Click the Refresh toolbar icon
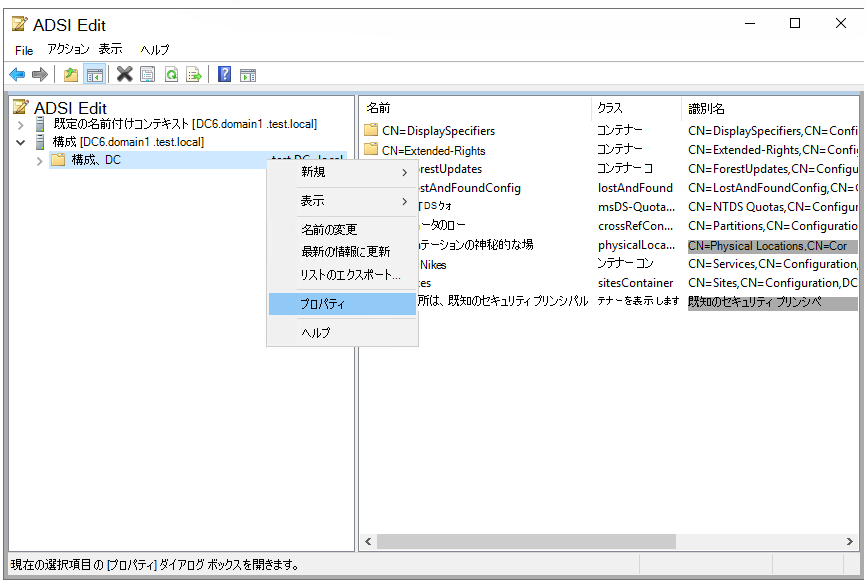Viewport: 867px width, 585px height. tap(171, 74)
